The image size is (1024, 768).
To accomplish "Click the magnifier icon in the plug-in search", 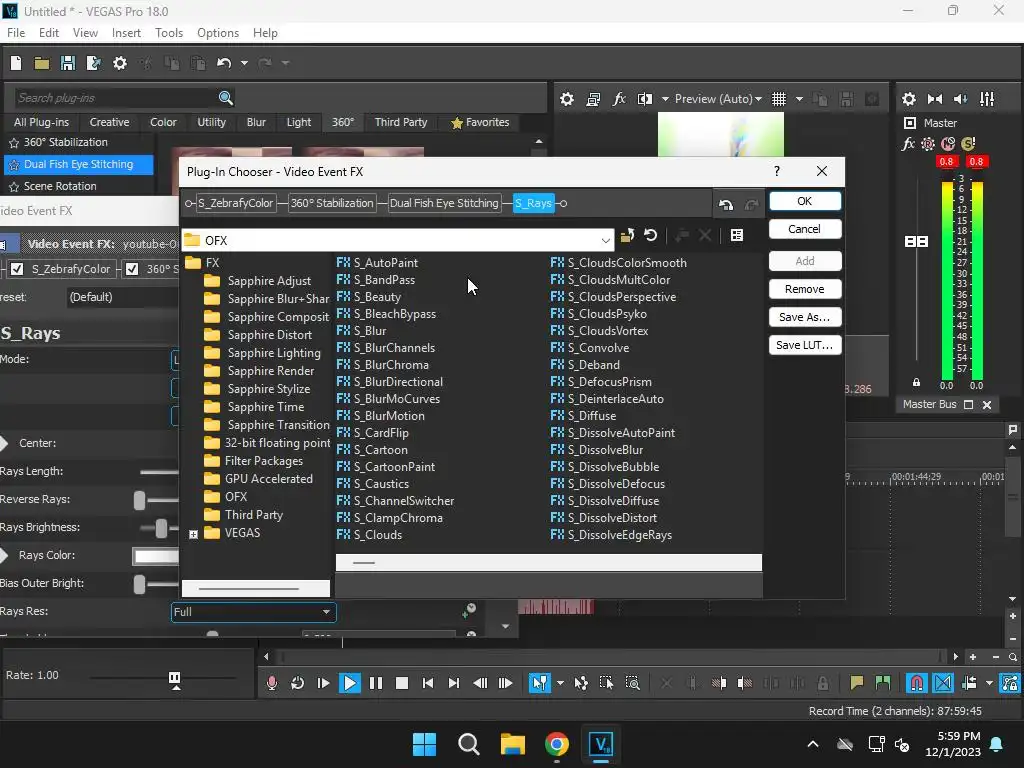I will [x=226, y=98].
